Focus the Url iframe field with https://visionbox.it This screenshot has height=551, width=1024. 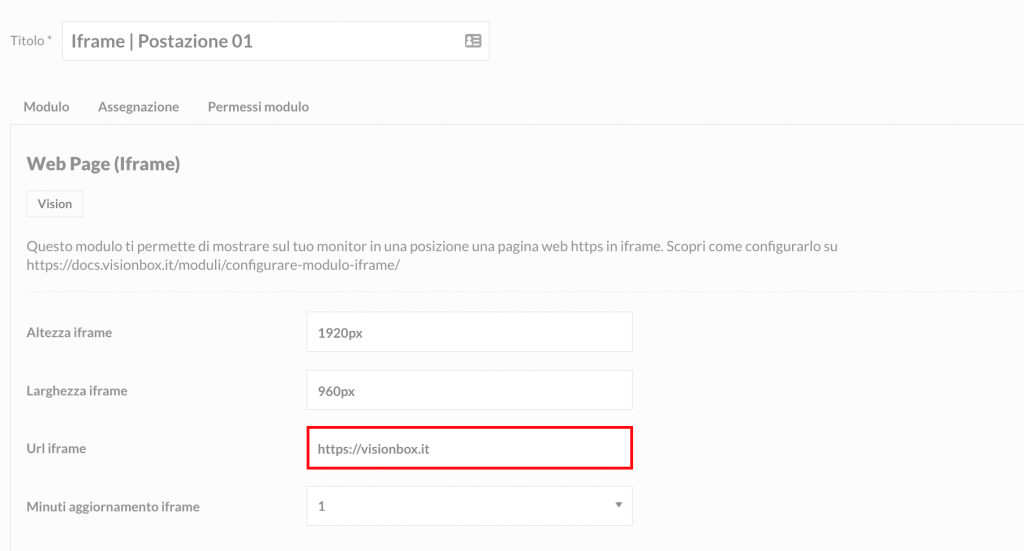click(470, 448)
